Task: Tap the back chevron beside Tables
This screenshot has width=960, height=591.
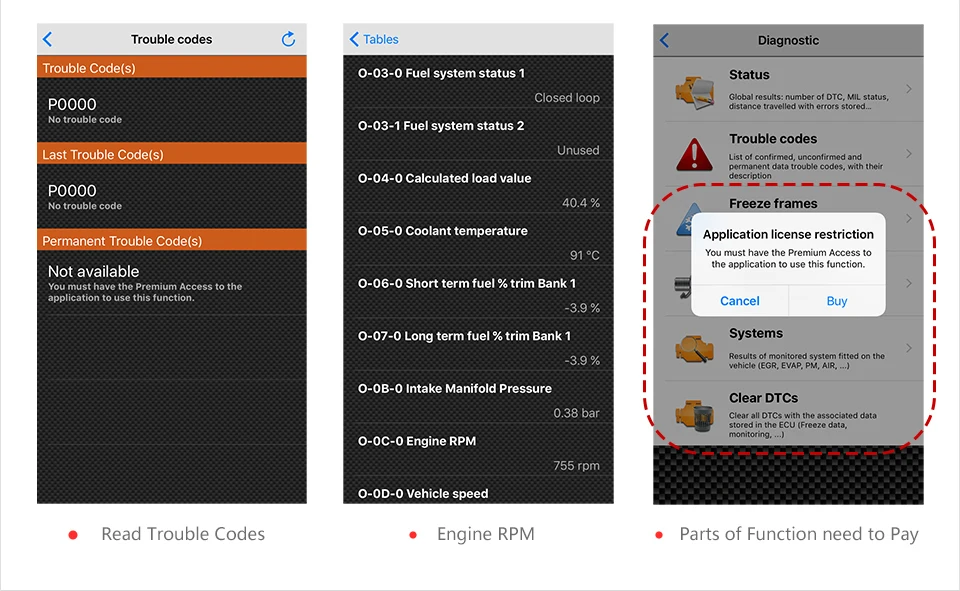Action: [x=356, y=38]
